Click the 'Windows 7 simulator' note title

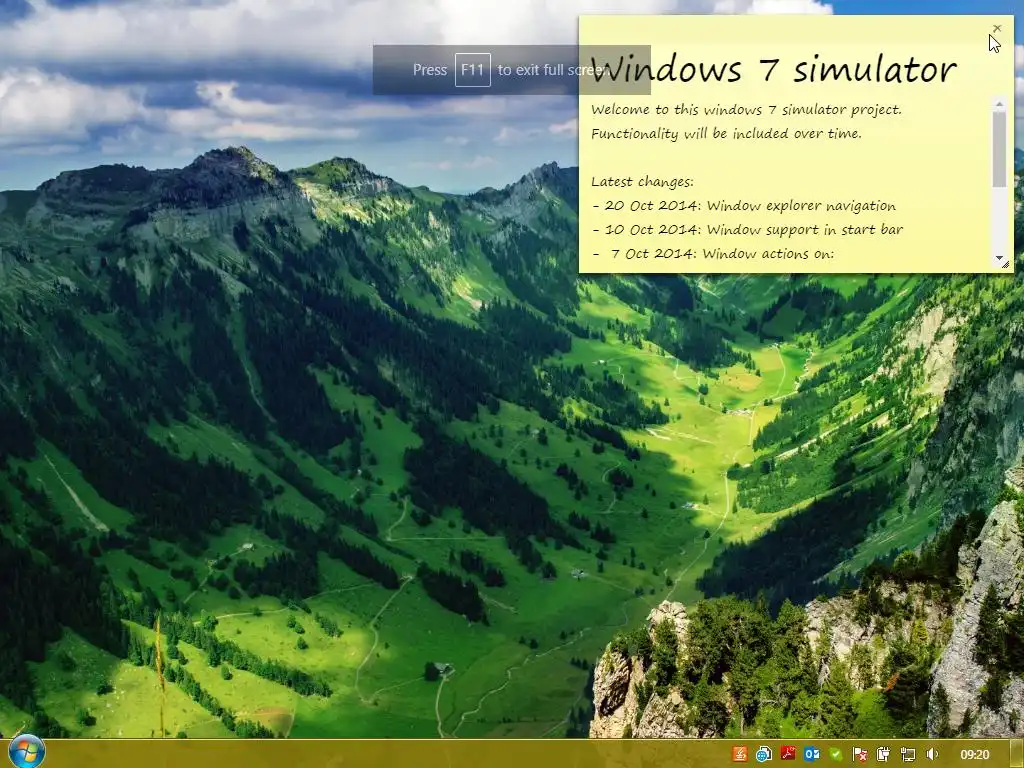(x=774, y=69)
